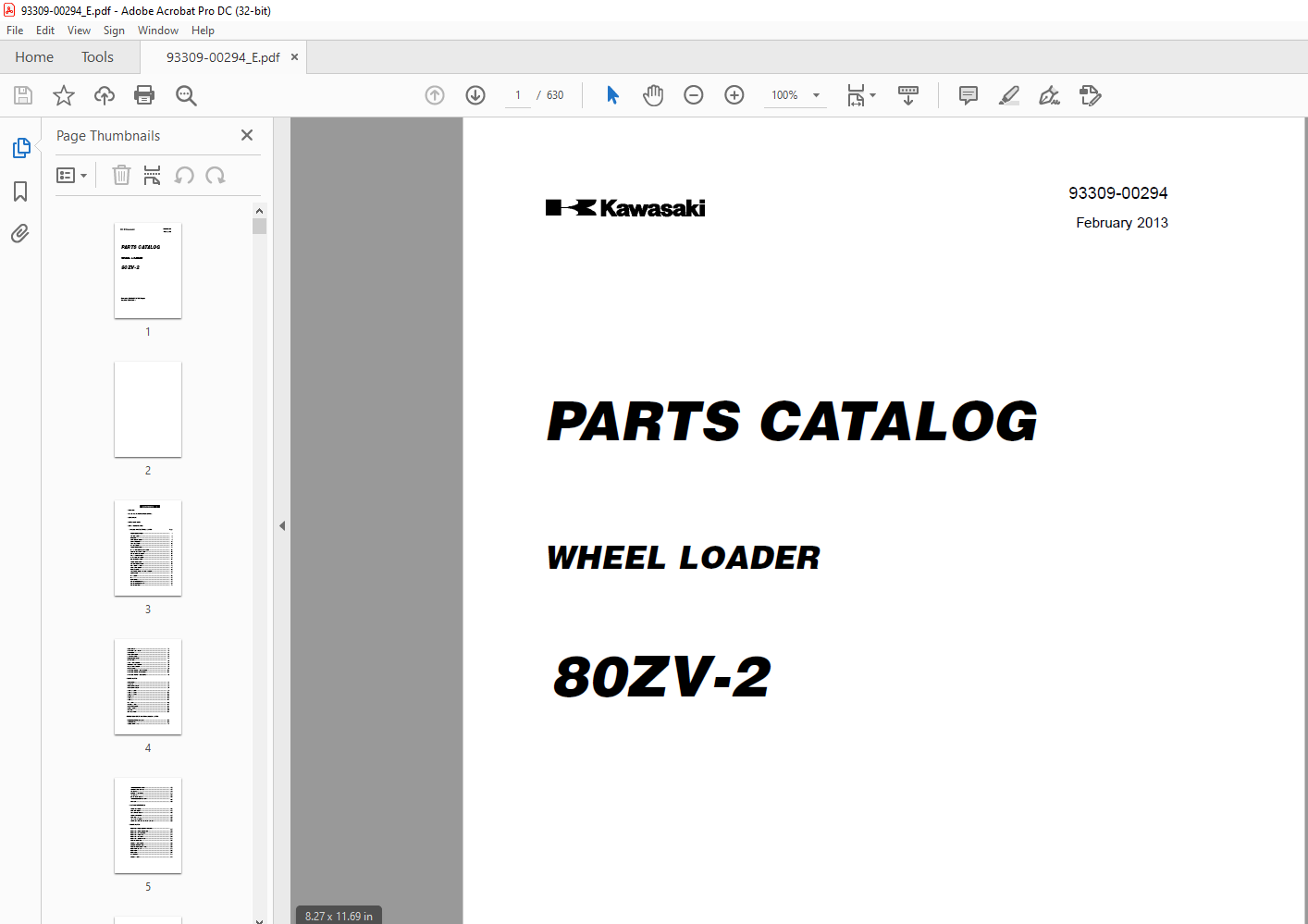Image resolution: width=1308 pixels, height=924 pixels.
Task: Click the document number 93309-00294
Action: tap(1117, 193)
